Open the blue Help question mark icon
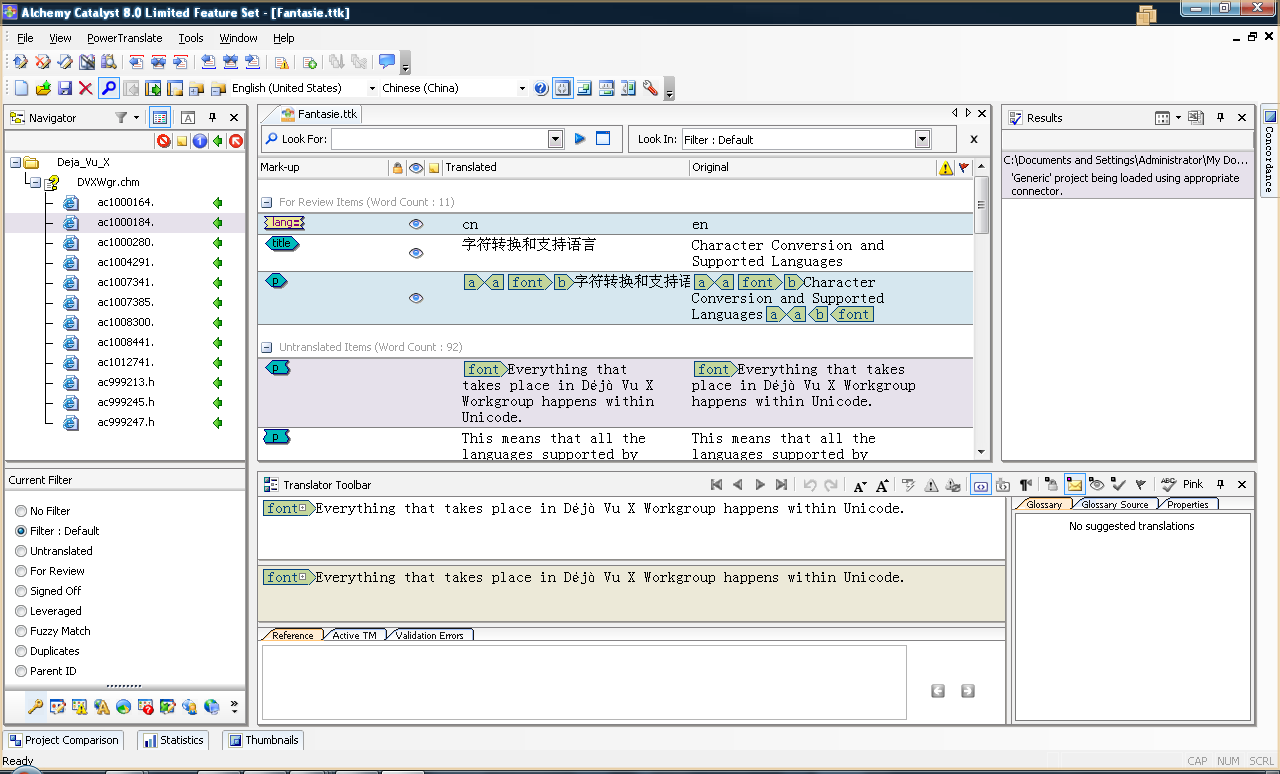This screenshot has width=1280, height=774. point(541,88)
